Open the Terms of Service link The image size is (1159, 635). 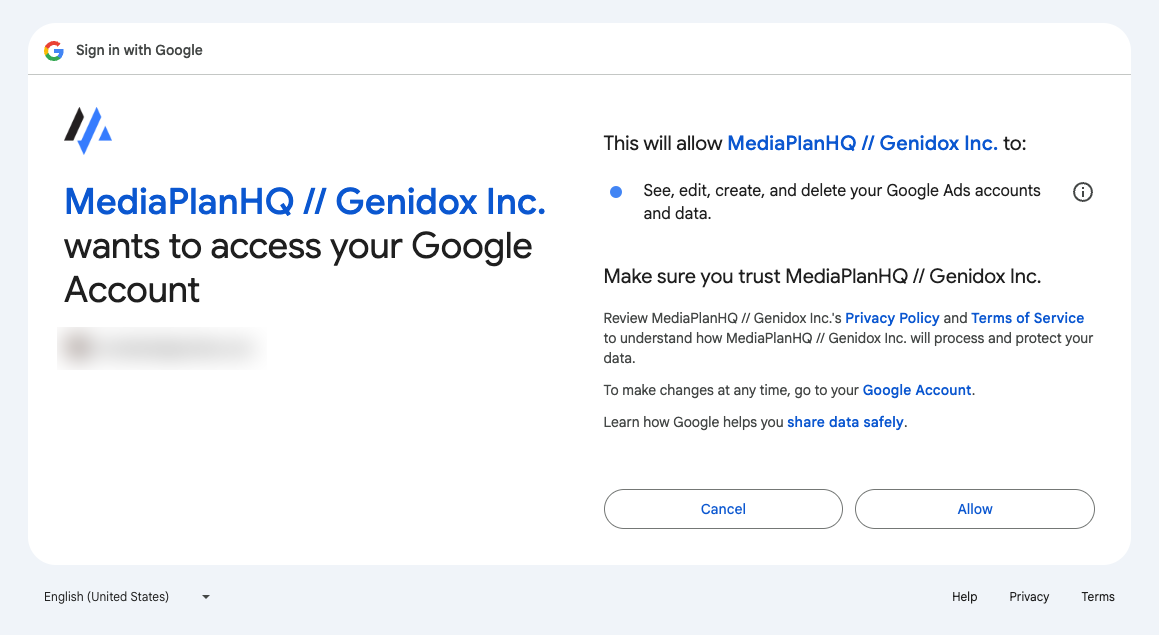coord(1027,318)
